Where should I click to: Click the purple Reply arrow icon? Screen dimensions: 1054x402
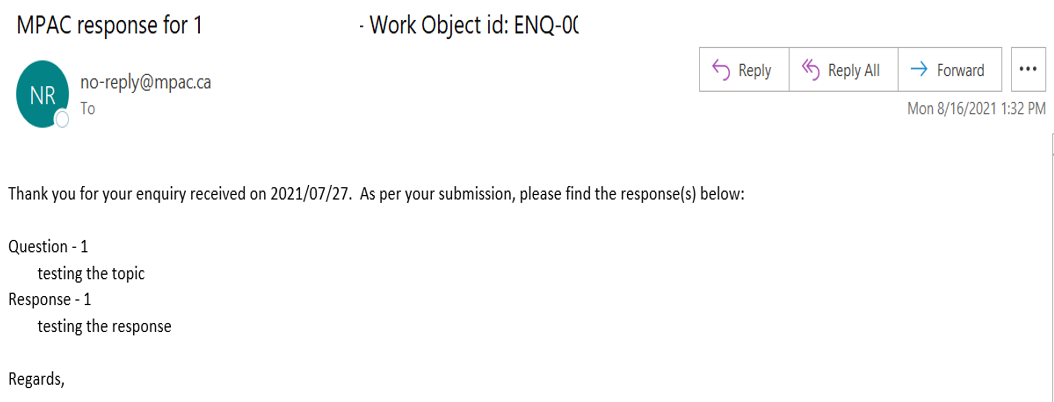[721, 69]
